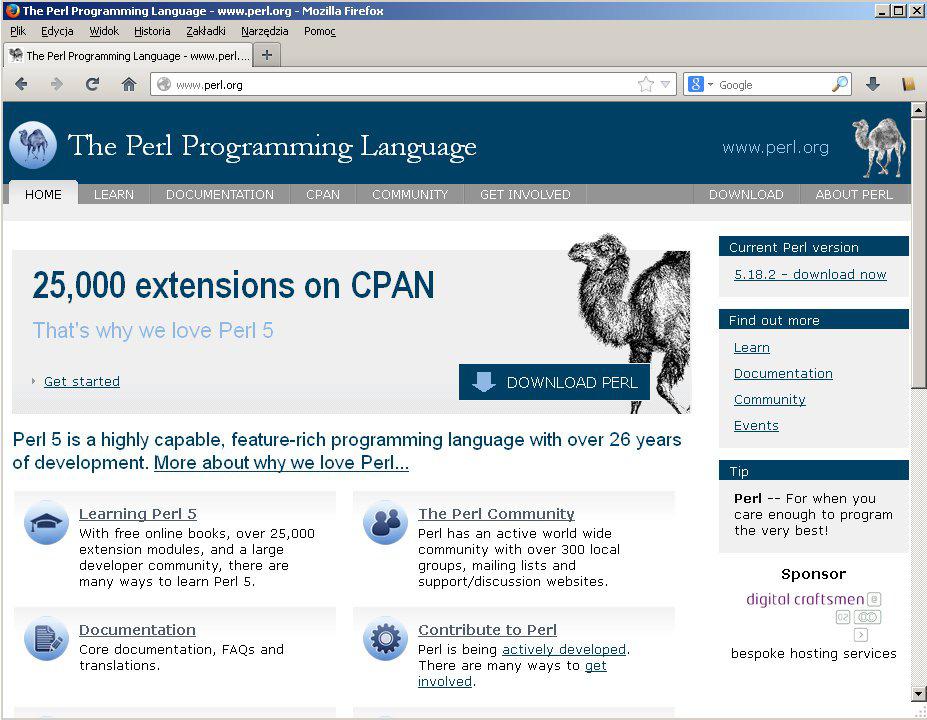Open the Historia menu
Screen dimensions: 927x720
tap(152, 31)
